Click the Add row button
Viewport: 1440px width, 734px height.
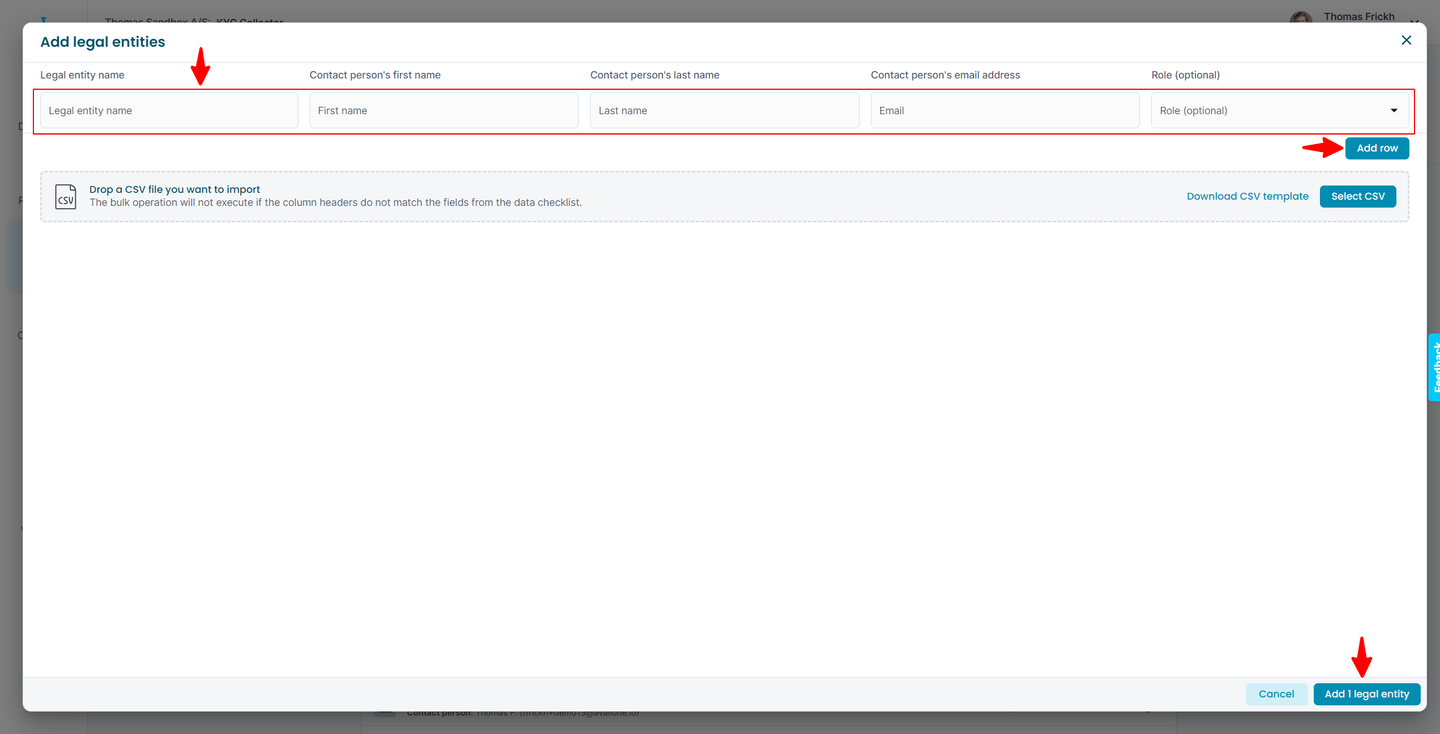point(1377,148)
